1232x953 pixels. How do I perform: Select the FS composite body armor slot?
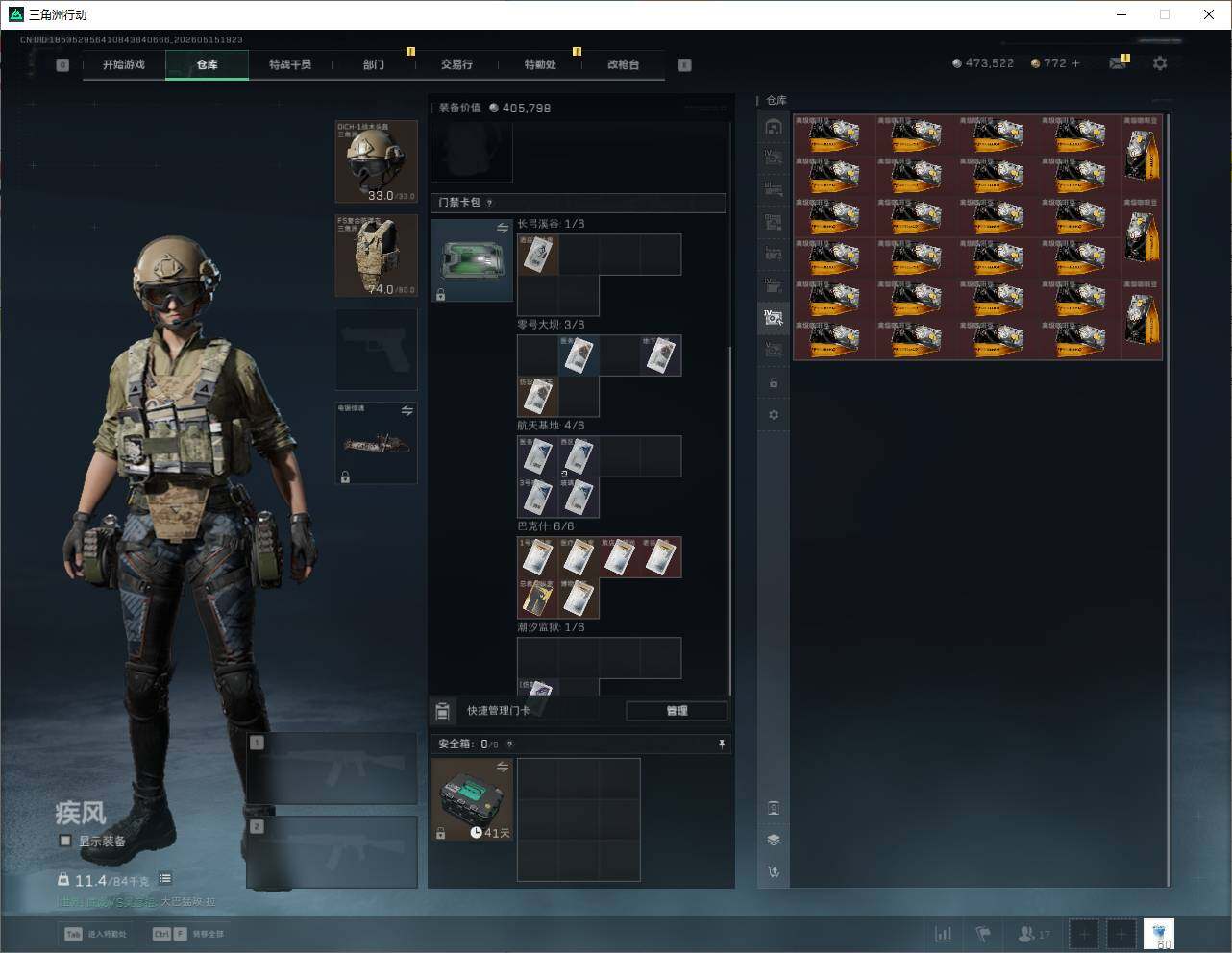(376, 256)
